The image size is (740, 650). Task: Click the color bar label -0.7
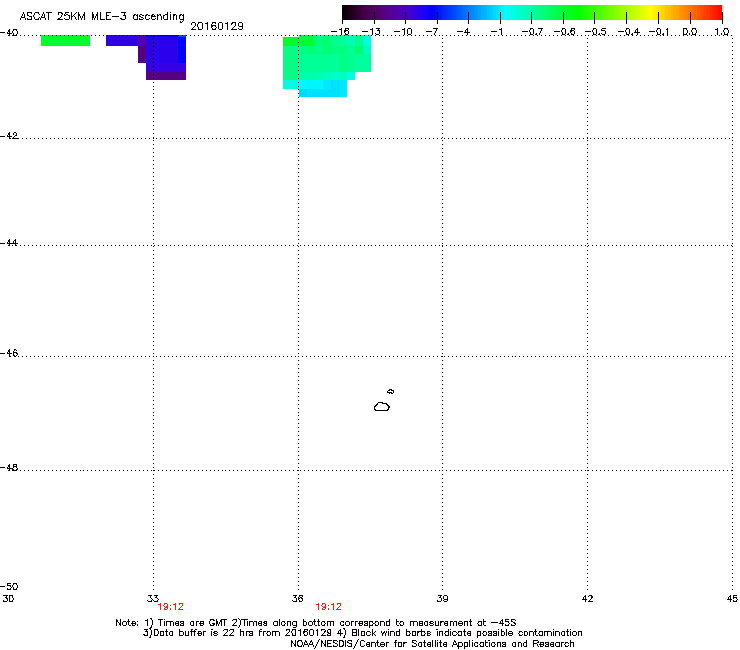(532, 32)
